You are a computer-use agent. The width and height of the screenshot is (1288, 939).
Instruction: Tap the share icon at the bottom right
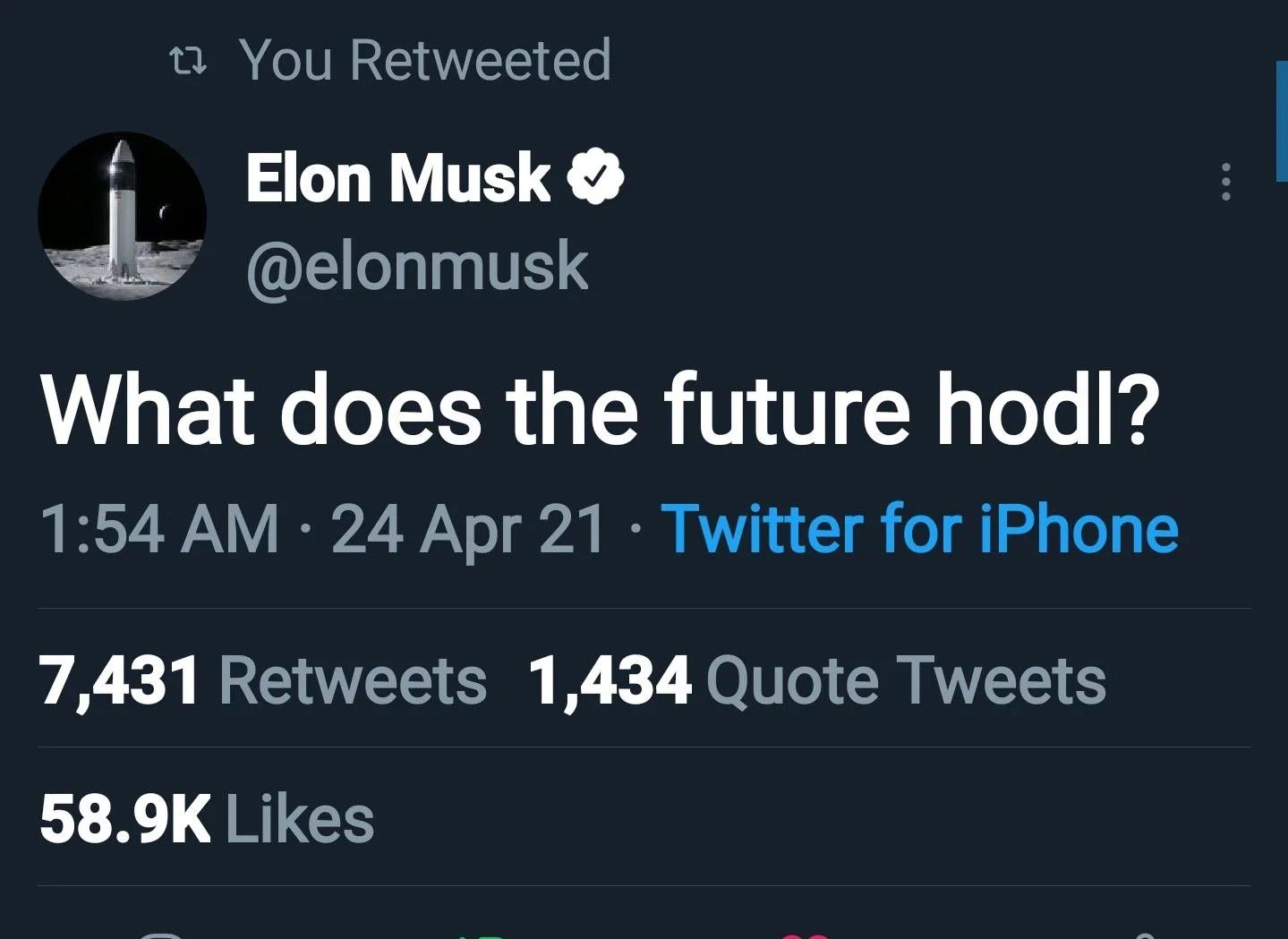(1144, 935)
